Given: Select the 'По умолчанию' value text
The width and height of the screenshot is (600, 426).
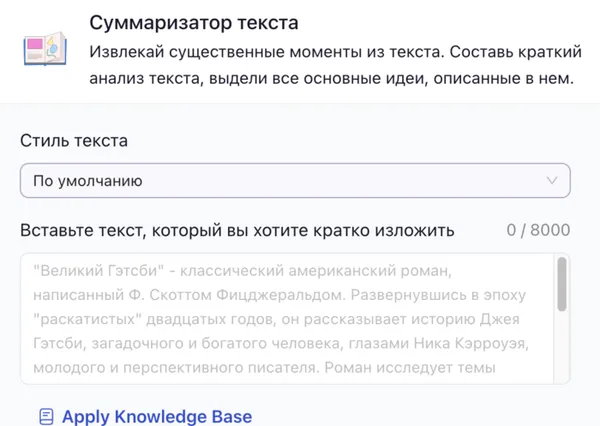Looking at the screenshot, I should (x=88, y=181).
